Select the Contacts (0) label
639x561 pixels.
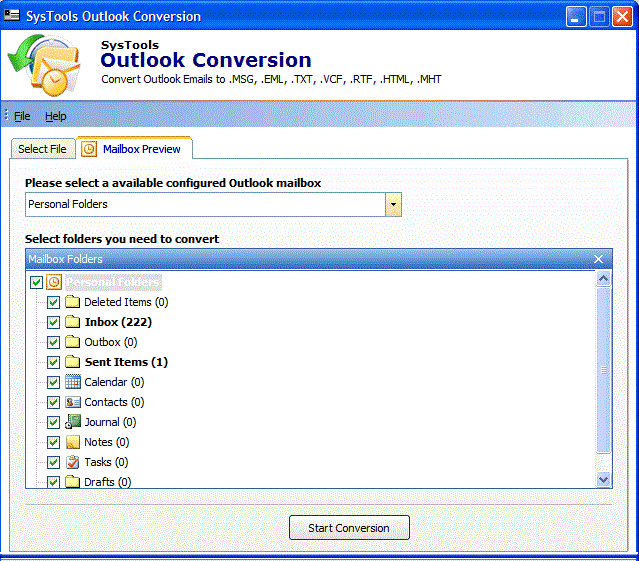pos(114,402)
